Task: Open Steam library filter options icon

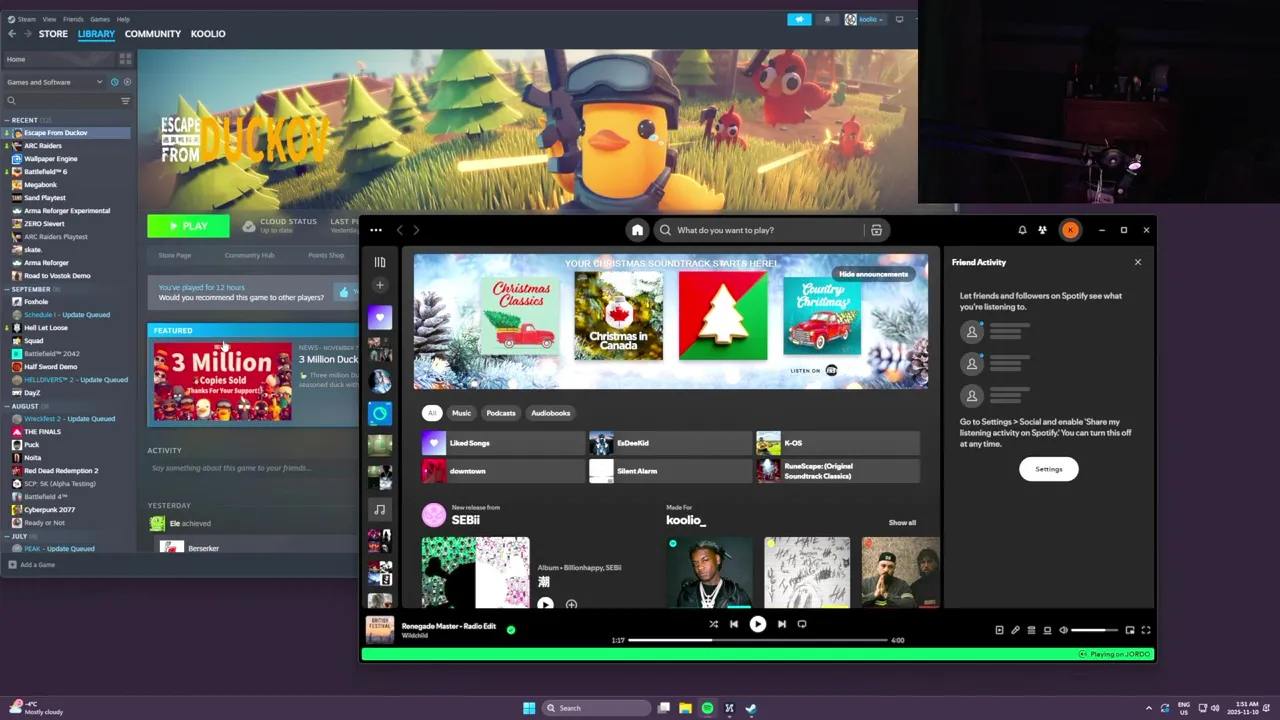Action: [x=125, y=101]
